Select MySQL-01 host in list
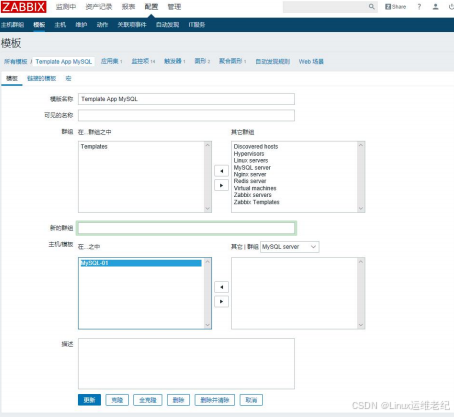The height and width of the screenshot is (417, 454). tap(141, 263)
